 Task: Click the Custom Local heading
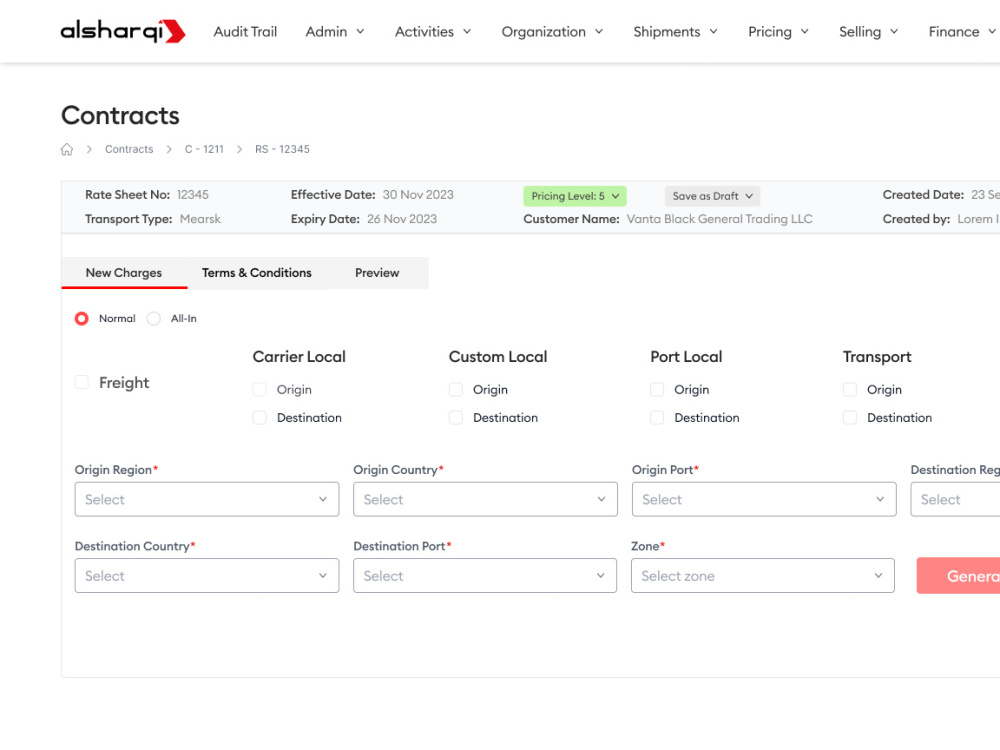[498, 357]
